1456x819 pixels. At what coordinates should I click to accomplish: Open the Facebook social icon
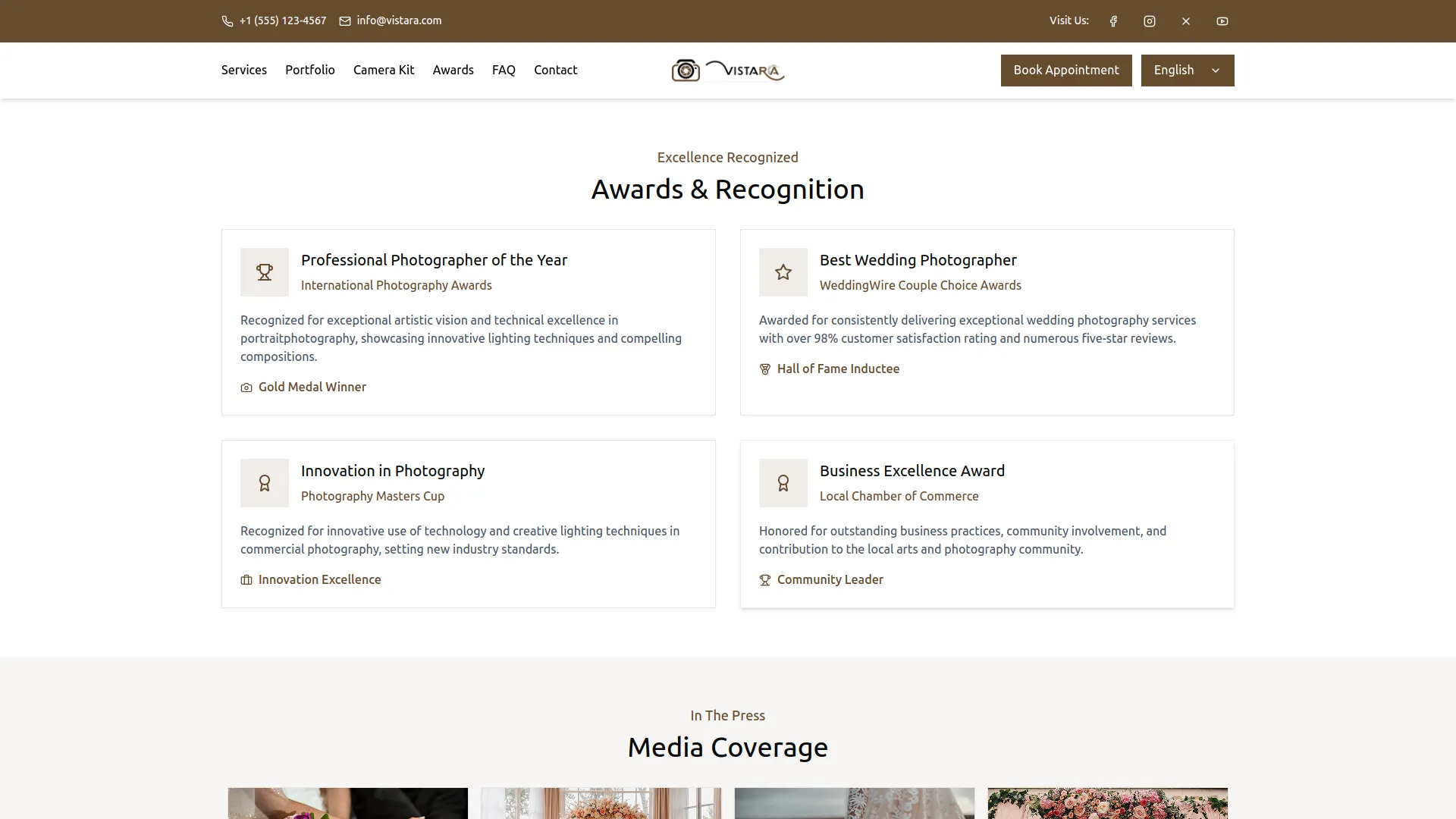pyautogui.click(x=1112, y=20)
